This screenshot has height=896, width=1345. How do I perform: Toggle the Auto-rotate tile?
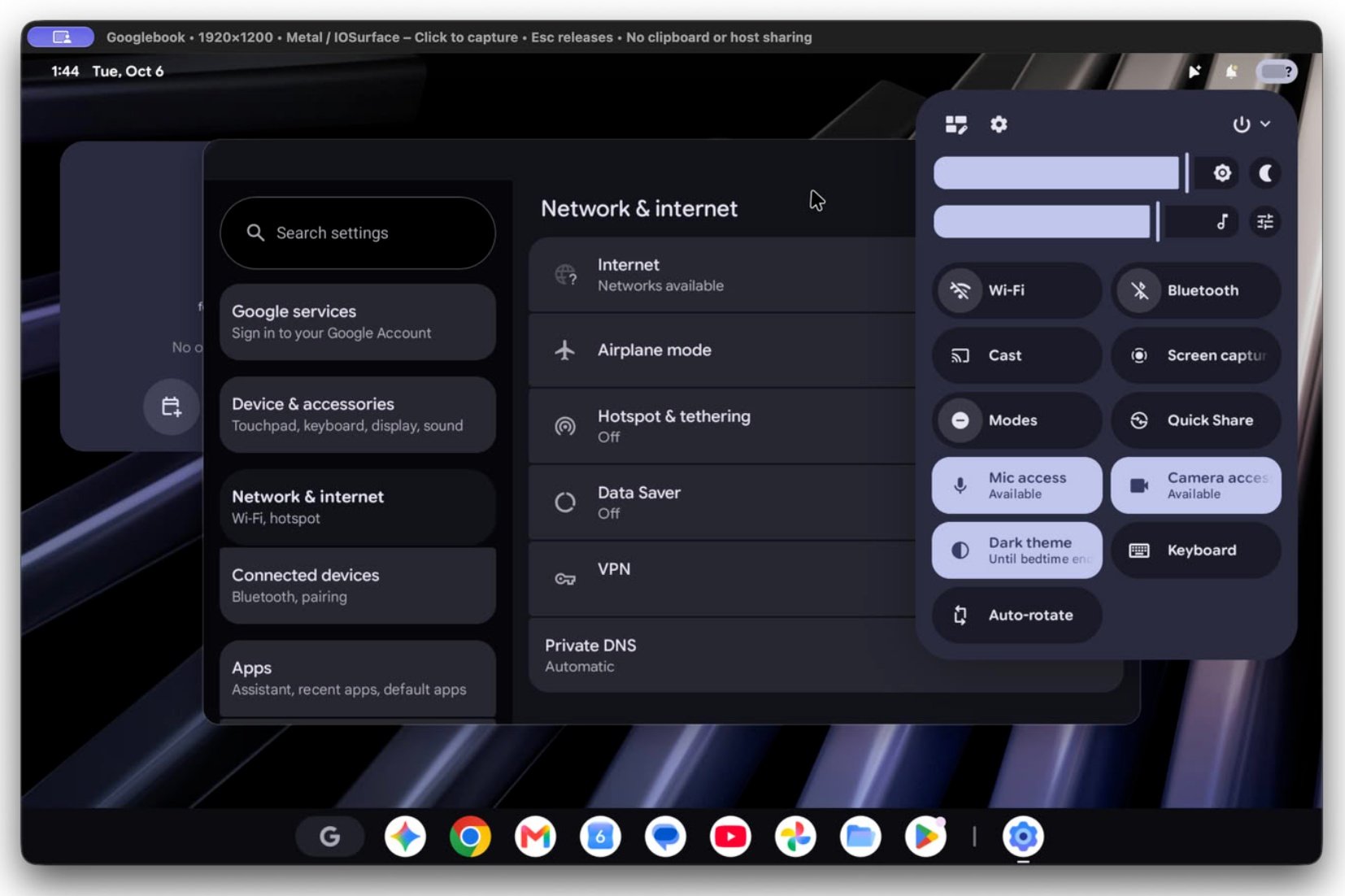click(1016, 615)
